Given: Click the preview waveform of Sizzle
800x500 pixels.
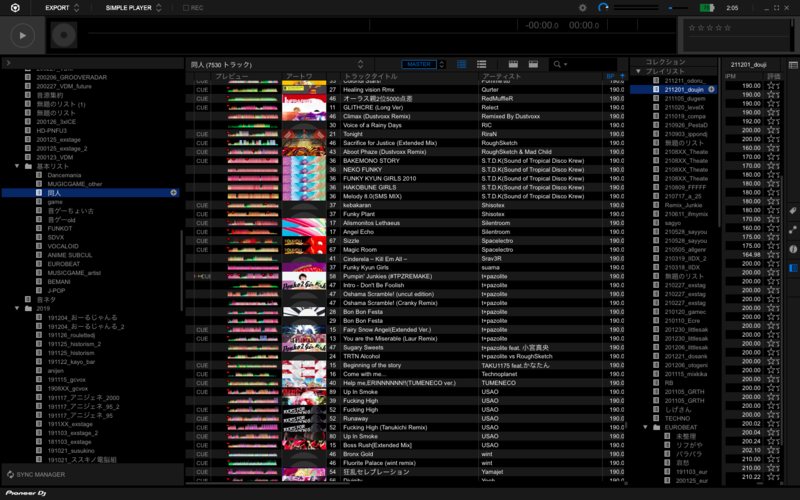Looking at the screenshot, I should pos(253,241).
